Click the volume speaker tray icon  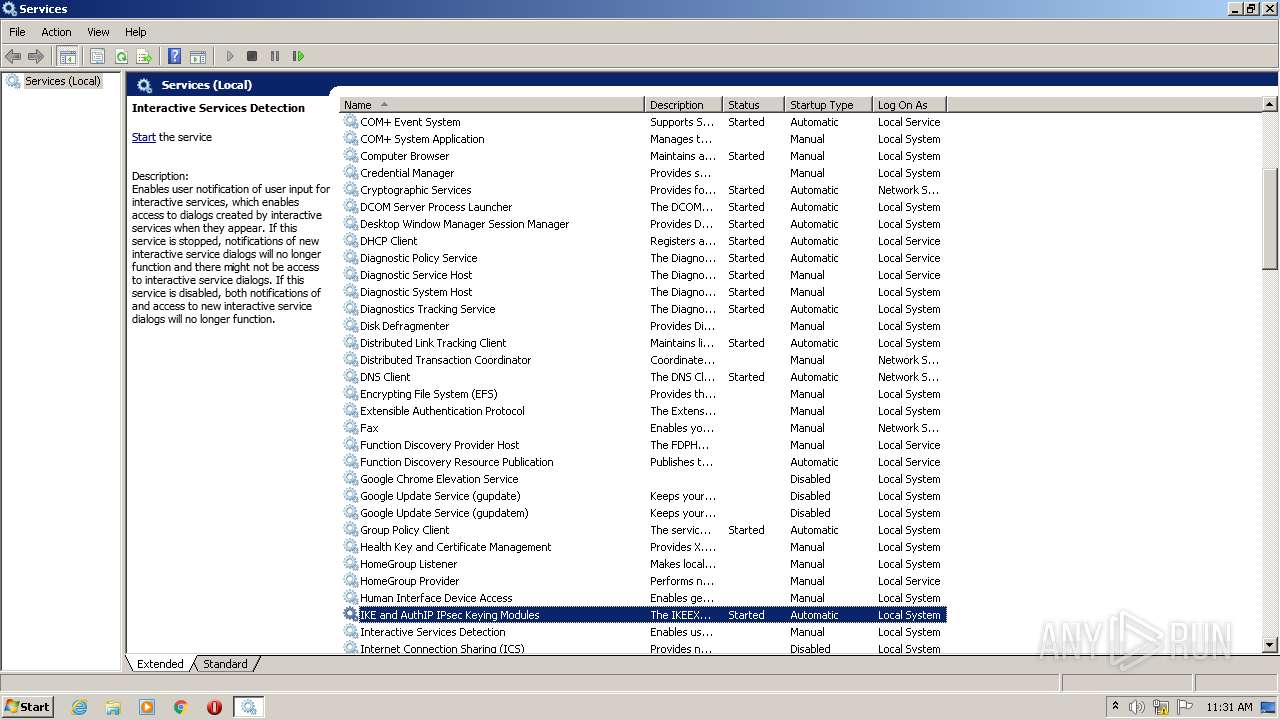click(1137, 707)
